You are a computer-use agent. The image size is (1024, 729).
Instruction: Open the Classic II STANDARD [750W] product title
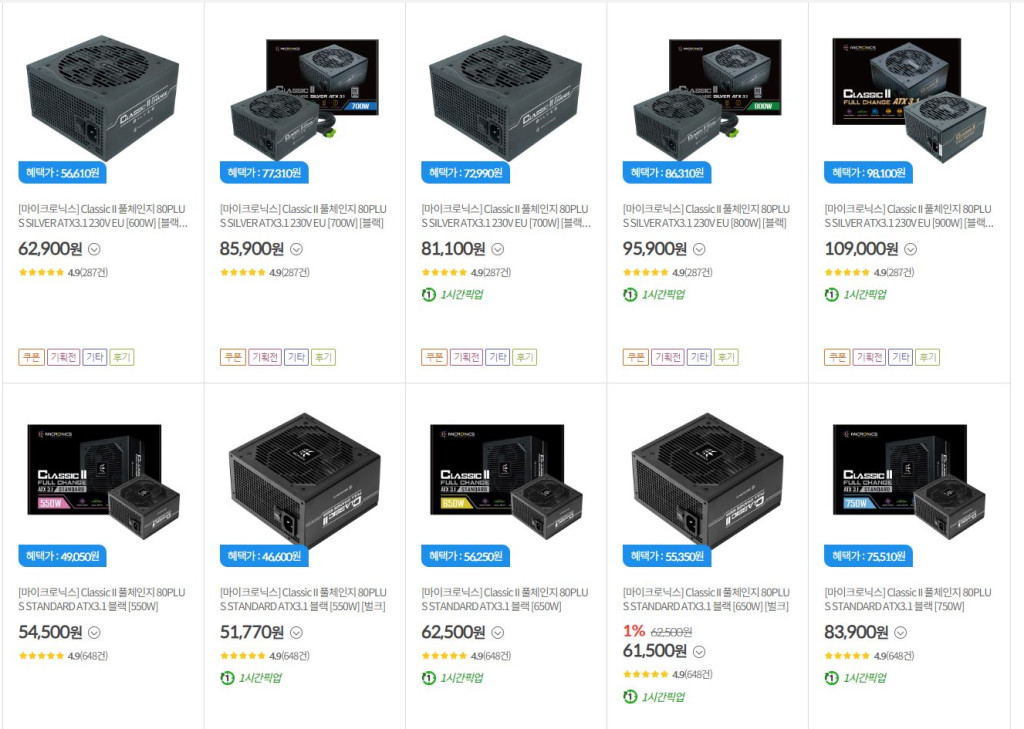coord(909,599)
